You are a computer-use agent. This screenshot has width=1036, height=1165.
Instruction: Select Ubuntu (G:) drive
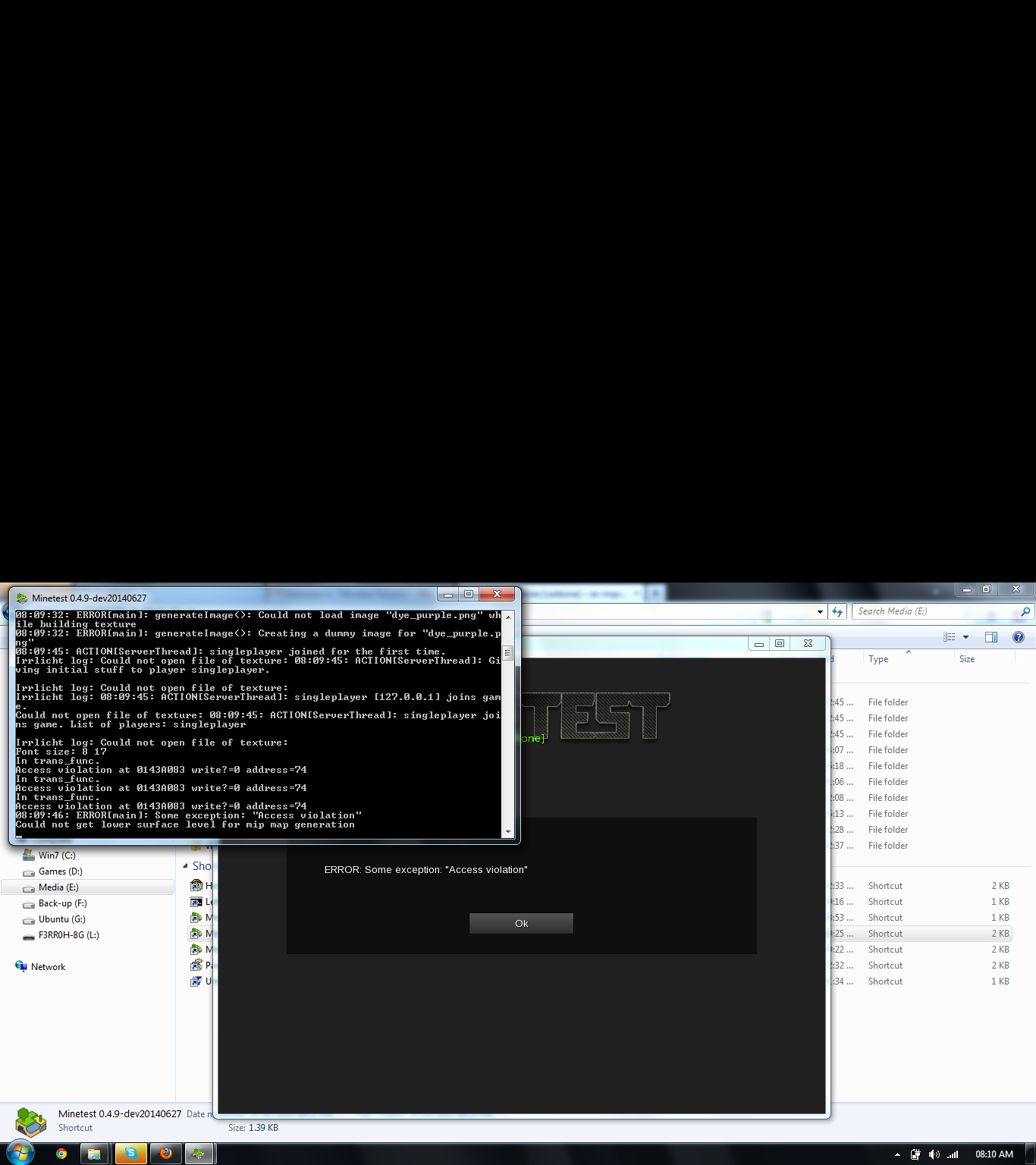click(61, 919)
